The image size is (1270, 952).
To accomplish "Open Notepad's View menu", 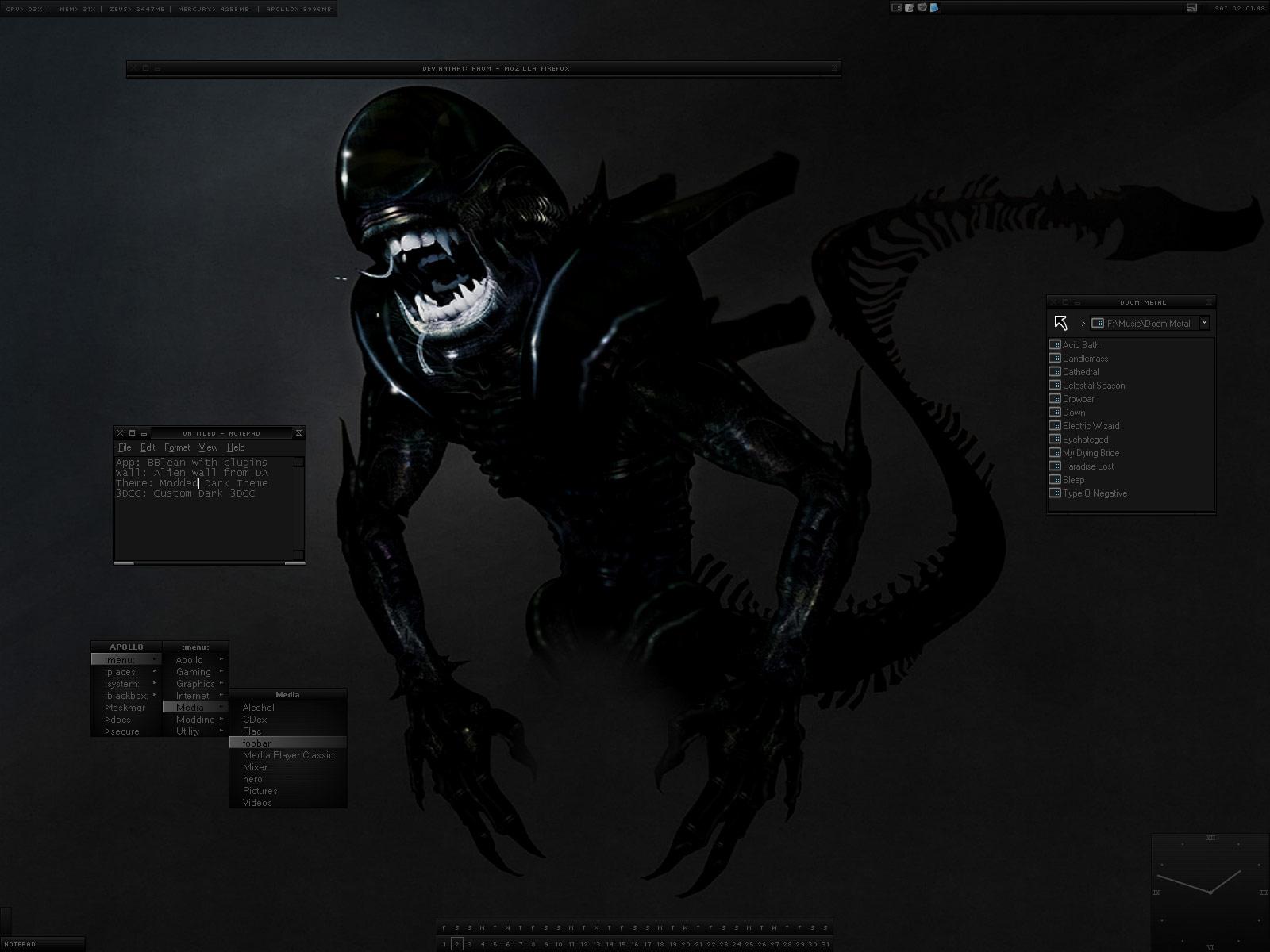I will [x=208, y=447].
